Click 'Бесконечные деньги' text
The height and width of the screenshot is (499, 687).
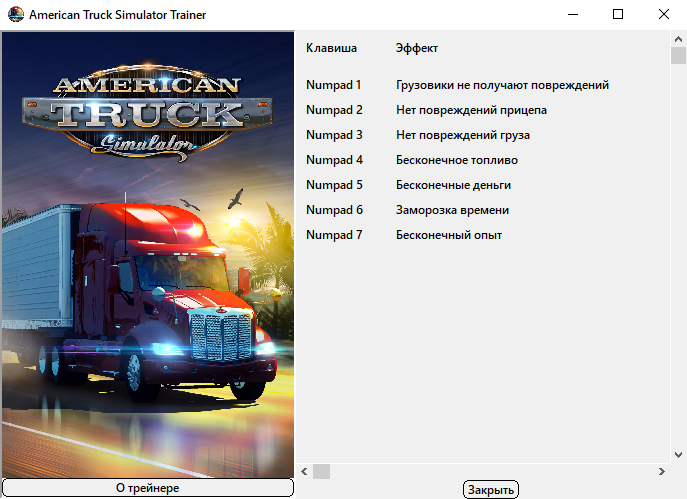453,185
